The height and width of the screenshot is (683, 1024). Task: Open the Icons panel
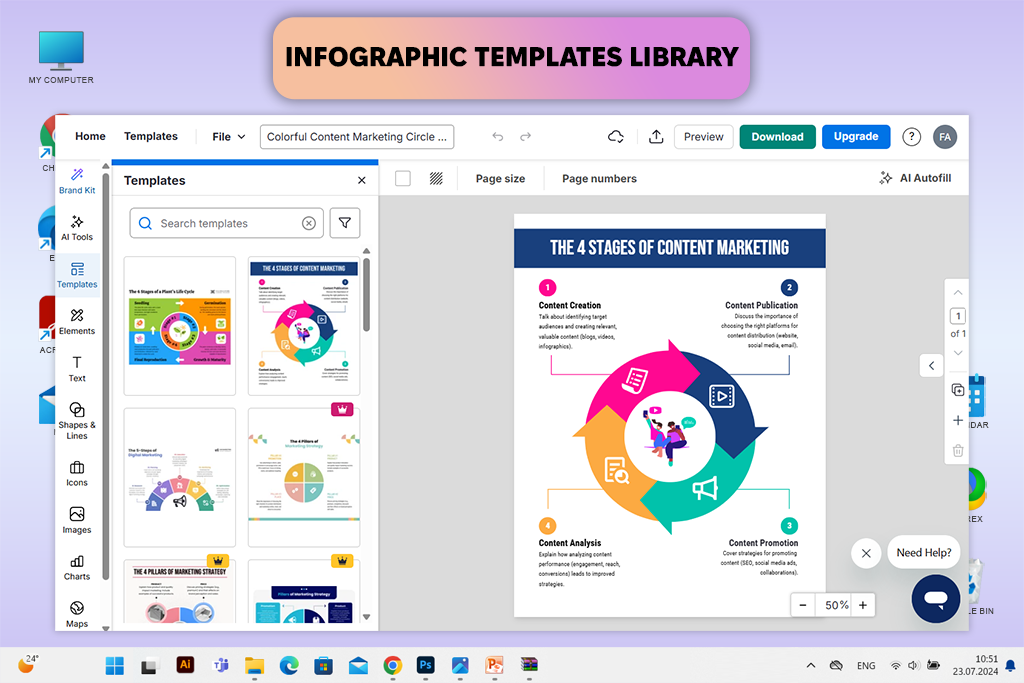pyautogui.click(x=77, y=473)
